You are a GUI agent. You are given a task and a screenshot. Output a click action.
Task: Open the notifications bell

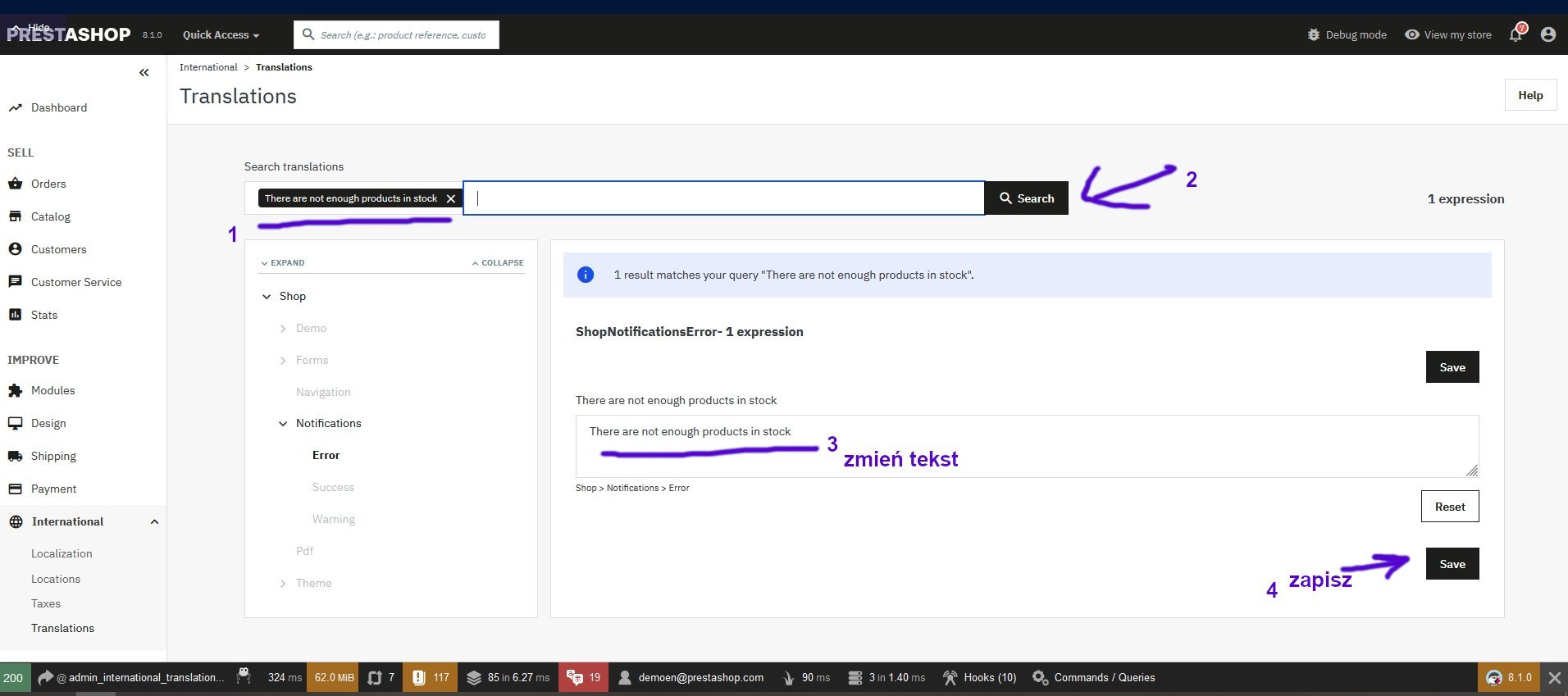coord(1516,34)
